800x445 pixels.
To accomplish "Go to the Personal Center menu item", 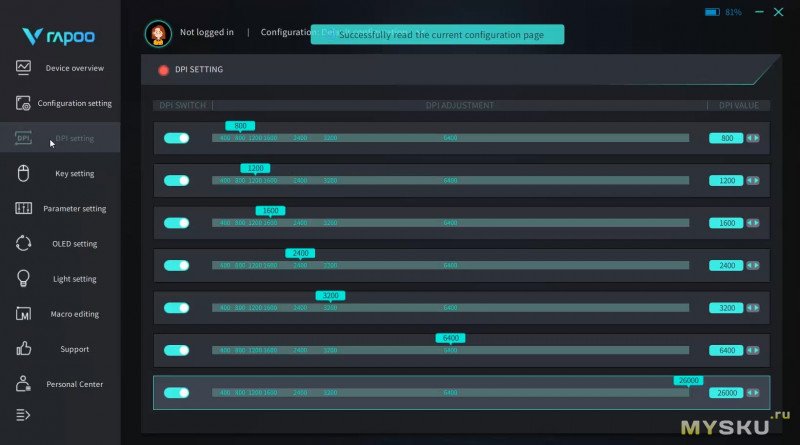I will pyautogui.click(x=74, y=384).
